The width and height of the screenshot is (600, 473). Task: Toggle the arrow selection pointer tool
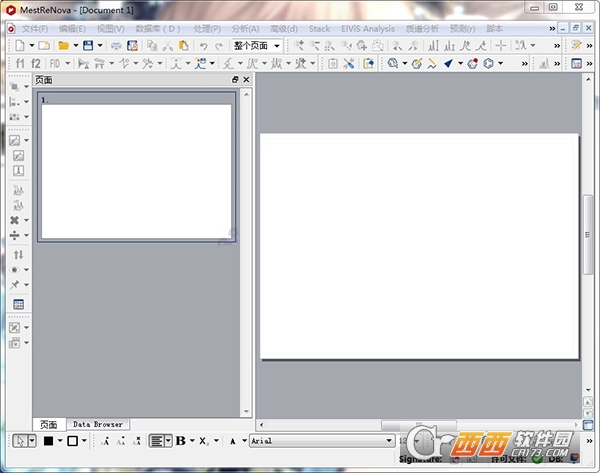click(20, 441)
